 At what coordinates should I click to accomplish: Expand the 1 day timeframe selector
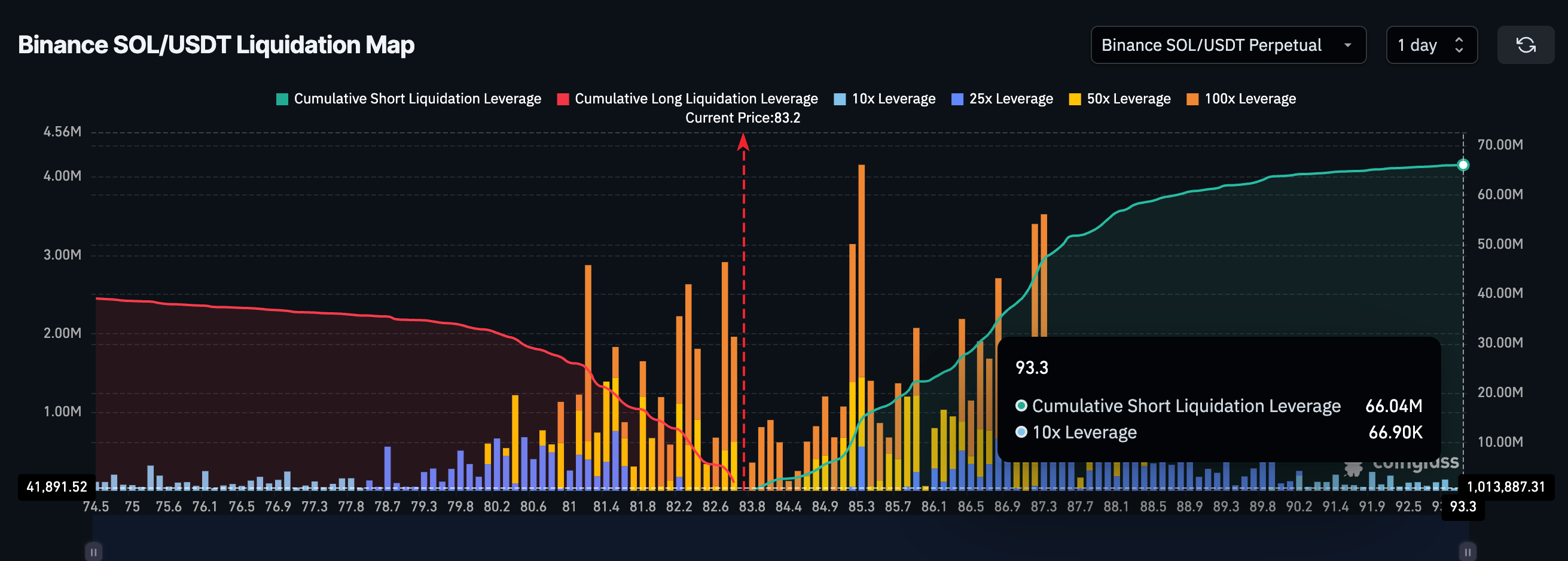[1430, 45]
